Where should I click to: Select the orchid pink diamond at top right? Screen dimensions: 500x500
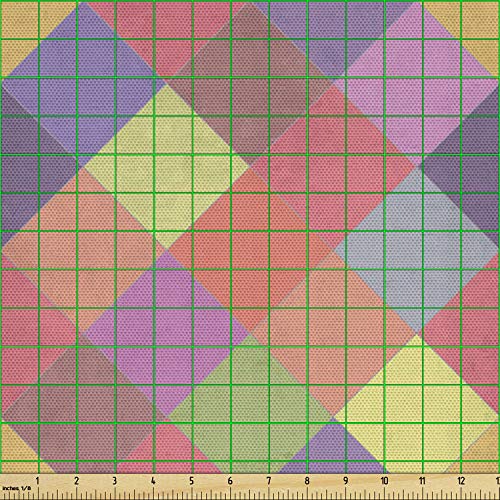tap(417, 83)
